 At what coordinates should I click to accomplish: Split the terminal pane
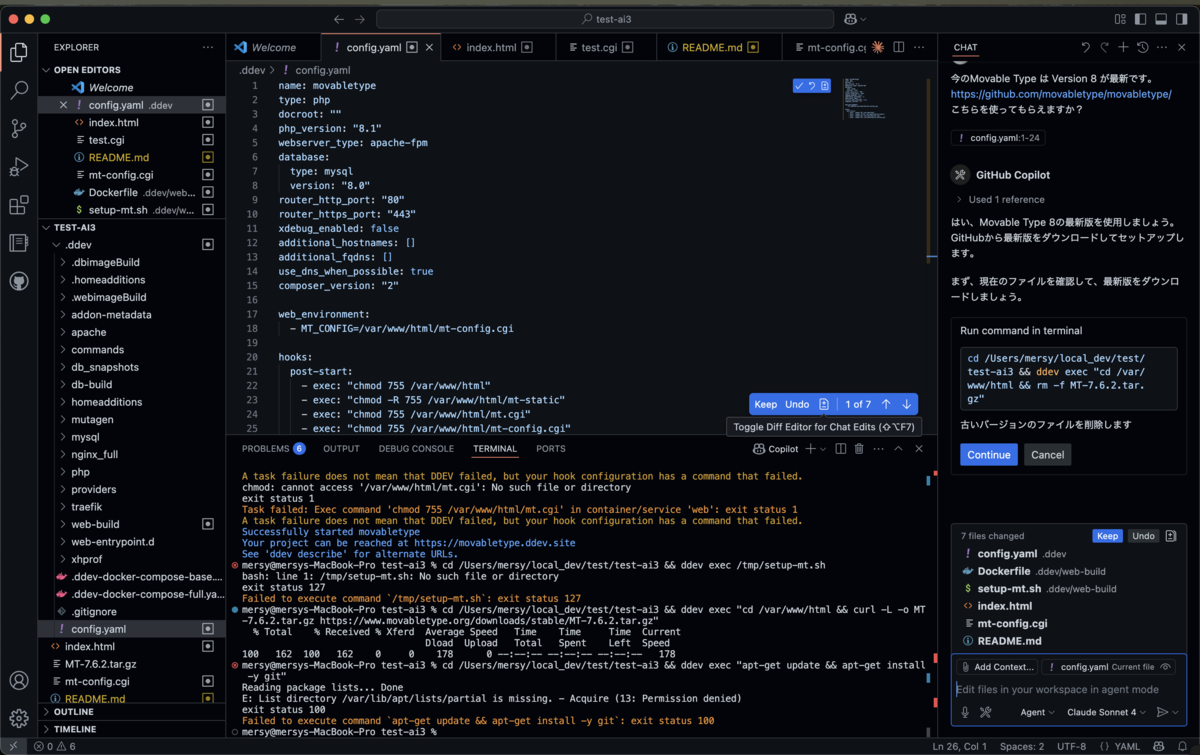coord(841,449)
